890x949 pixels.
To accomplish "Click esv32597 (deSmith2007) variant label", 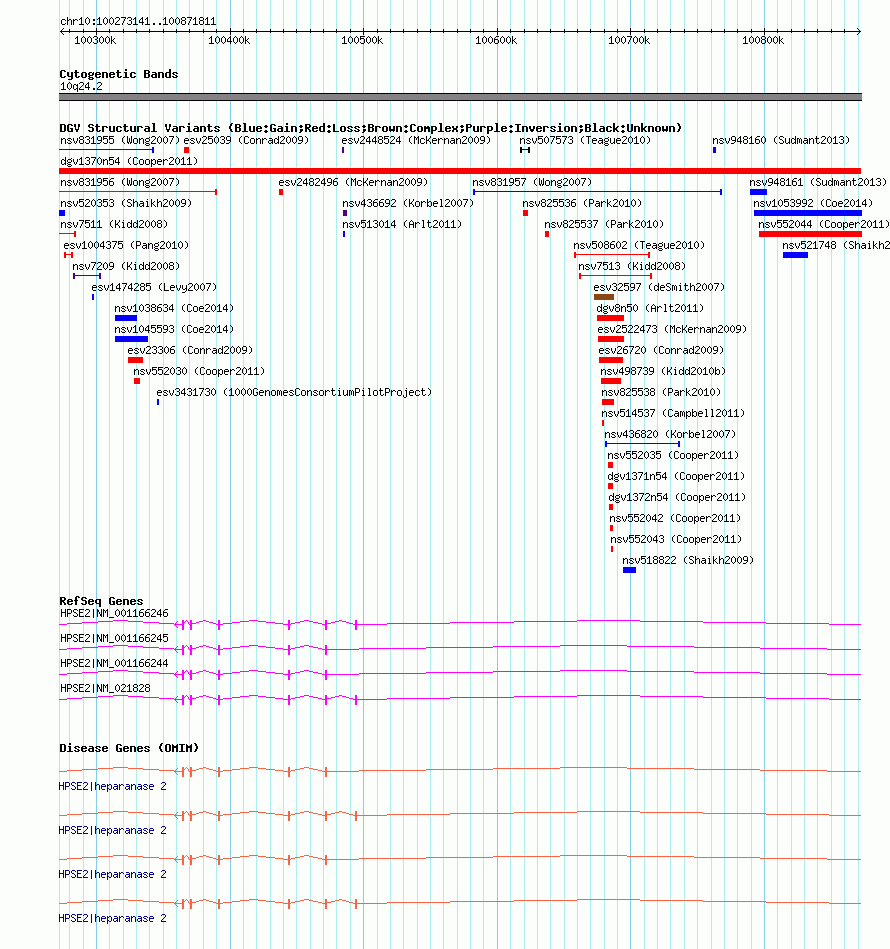I will pos(659,287).
